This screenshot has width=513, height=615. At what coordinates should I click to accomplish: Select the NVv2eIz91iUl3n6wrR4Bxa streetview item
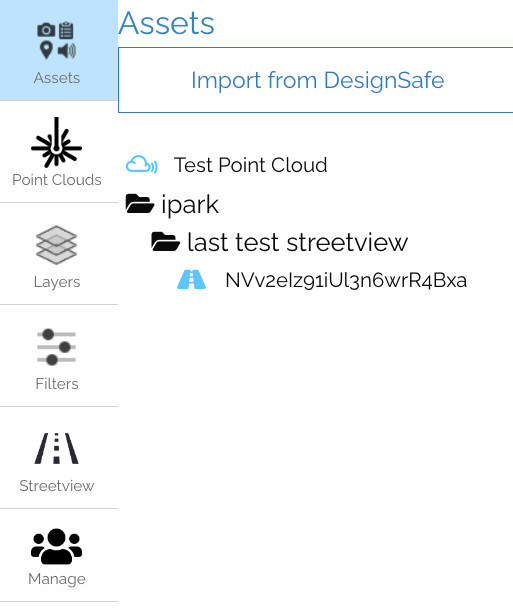pos(346,280)
